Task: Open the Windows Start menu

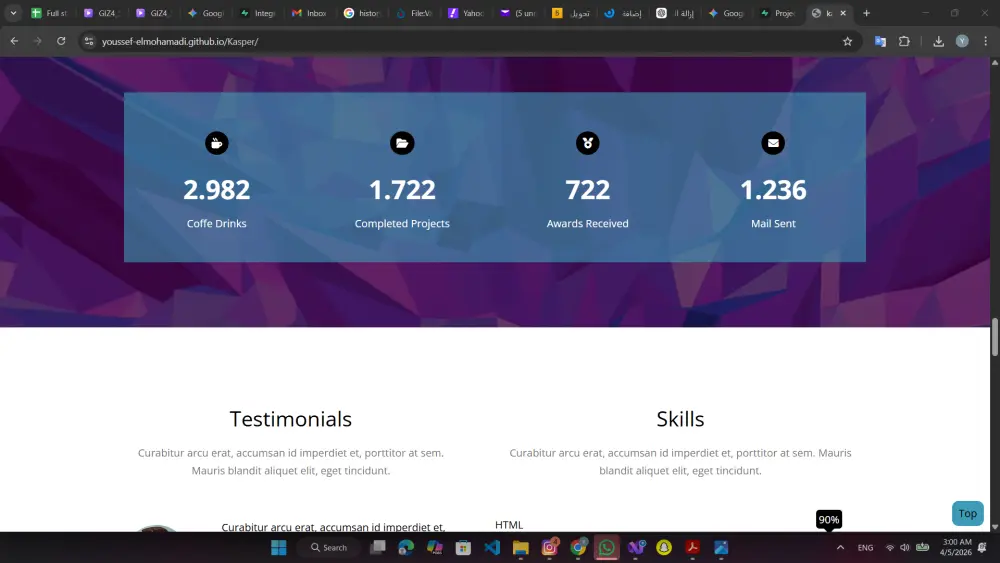Action: click(279, 548)
